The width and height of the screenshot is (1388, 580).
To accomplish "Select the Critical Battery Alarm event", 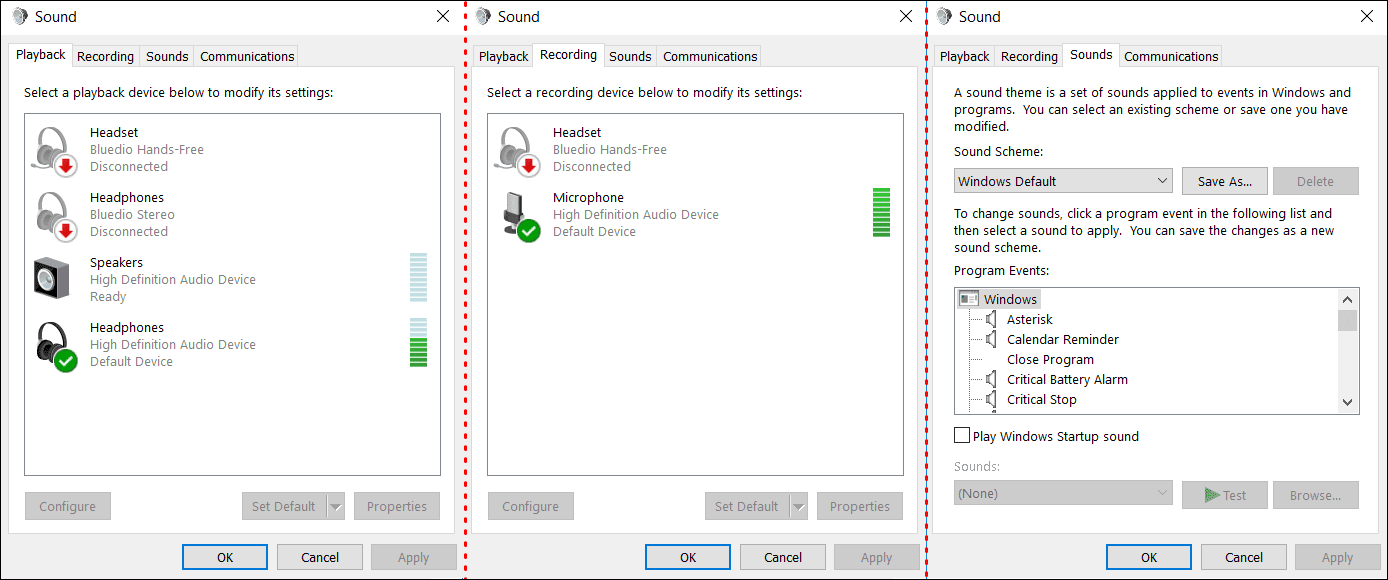I will click(x=1067, y=379).
